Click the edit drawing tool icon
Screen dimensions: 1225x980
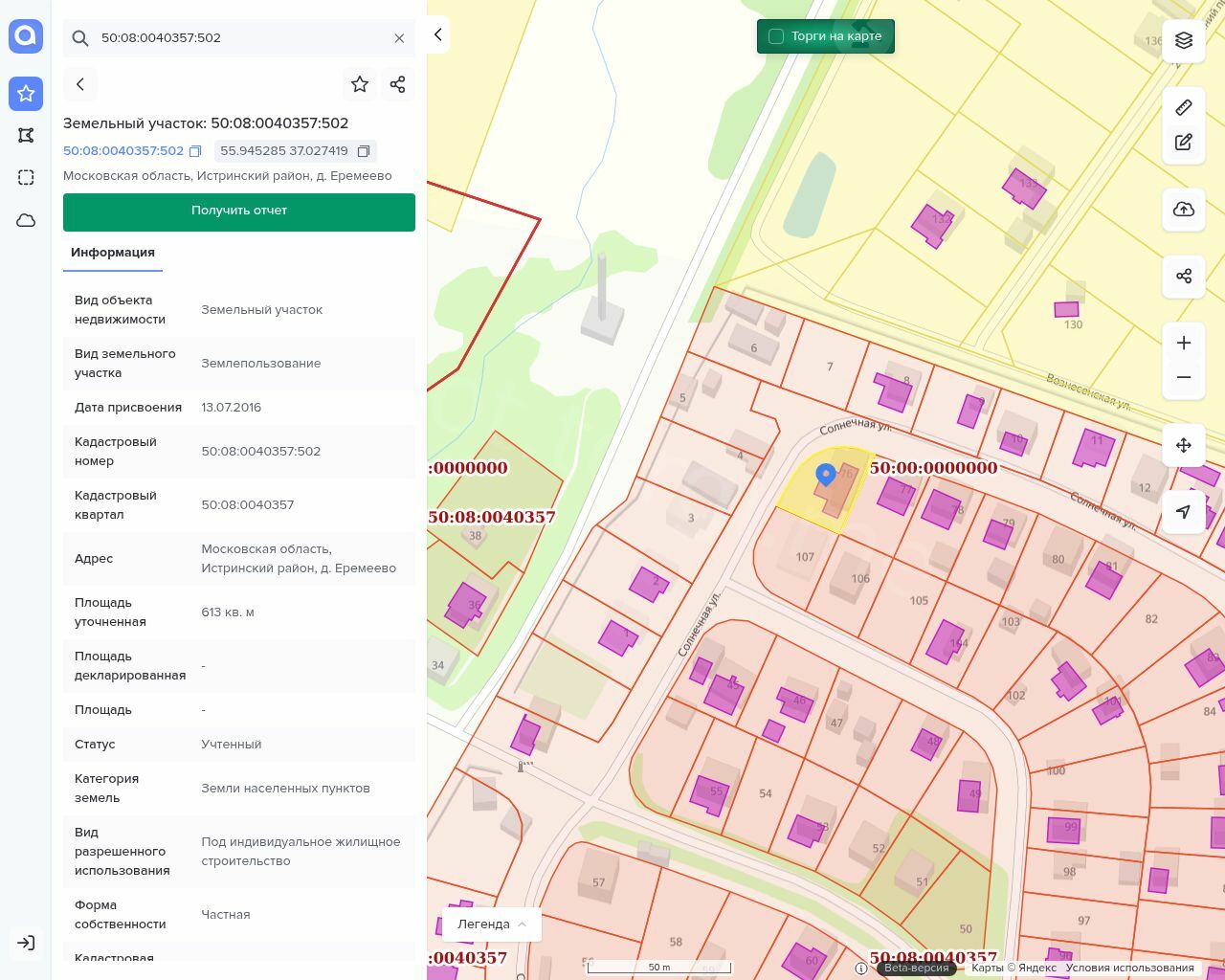(1184, 143)
